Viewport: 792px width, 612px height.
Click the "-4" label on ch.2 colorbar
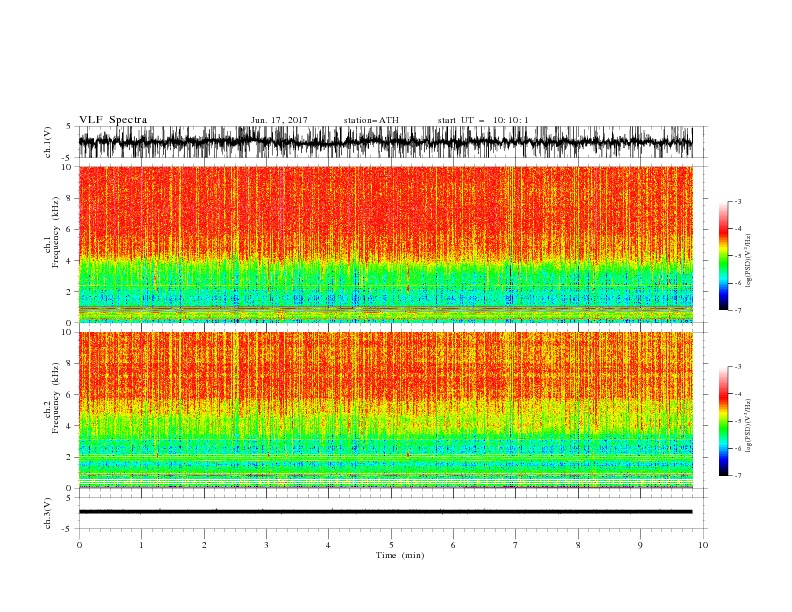click(738, 394)
